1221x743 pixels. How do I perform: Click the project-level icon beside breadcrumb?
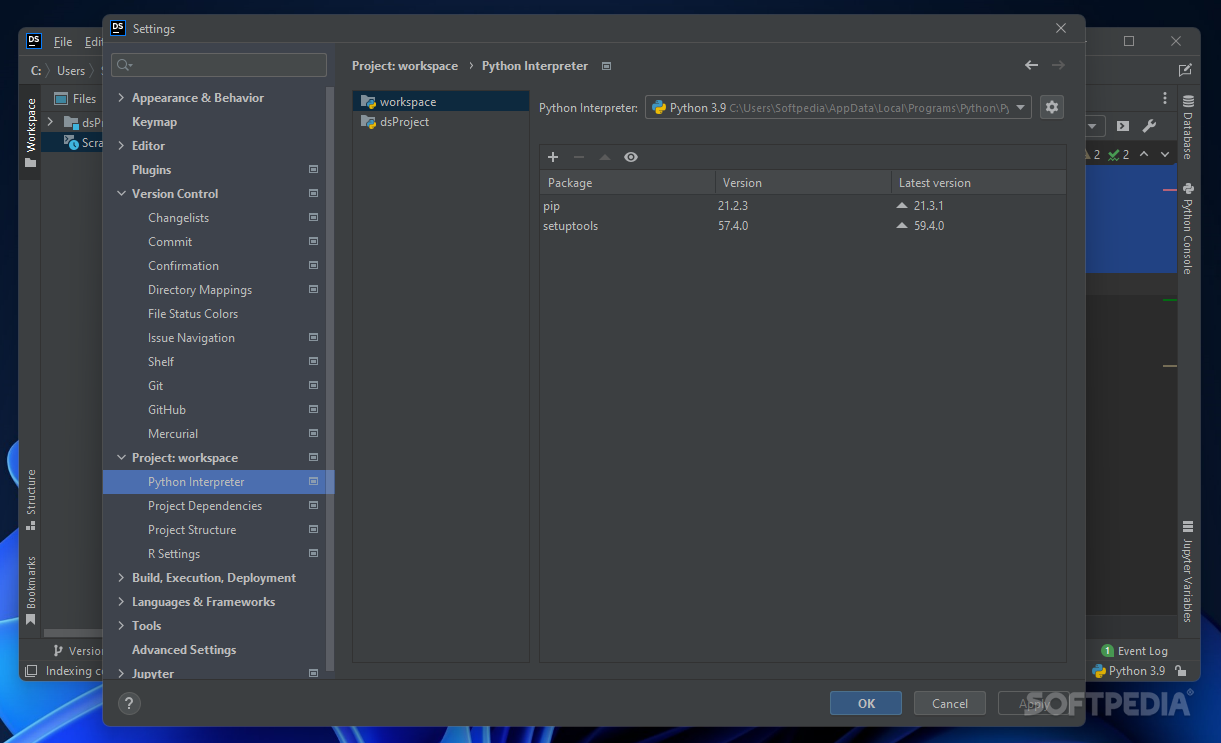click(607, 66)
